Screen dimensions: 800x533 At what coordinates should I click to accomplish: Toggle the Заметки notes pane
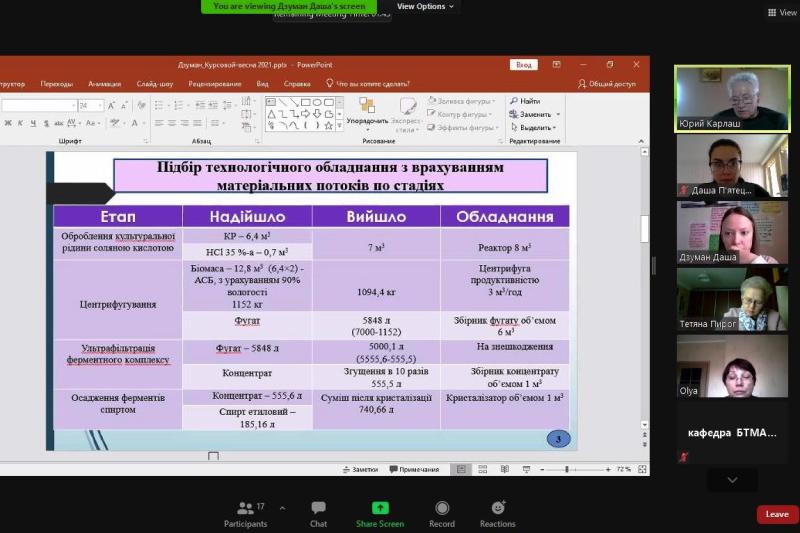pos(359,469)
